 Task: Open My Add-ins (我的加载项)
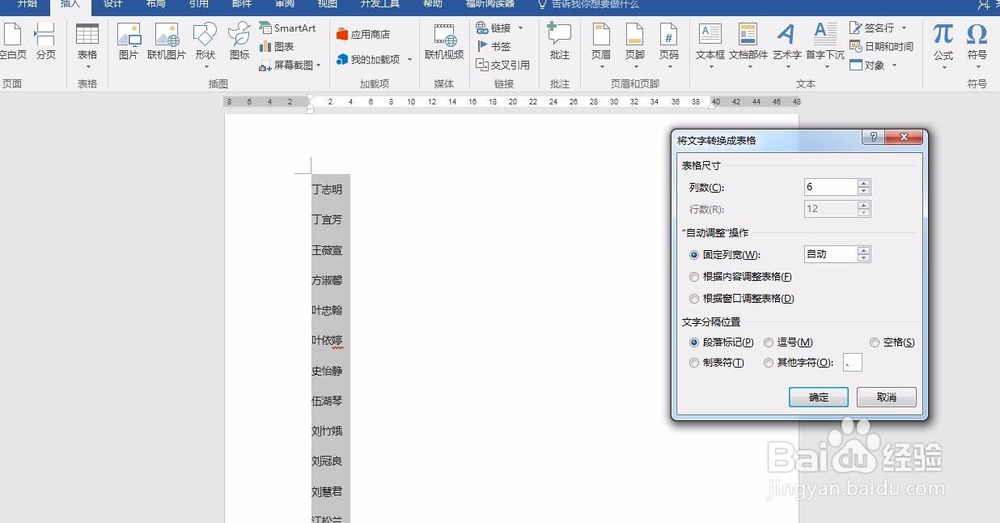368,59
